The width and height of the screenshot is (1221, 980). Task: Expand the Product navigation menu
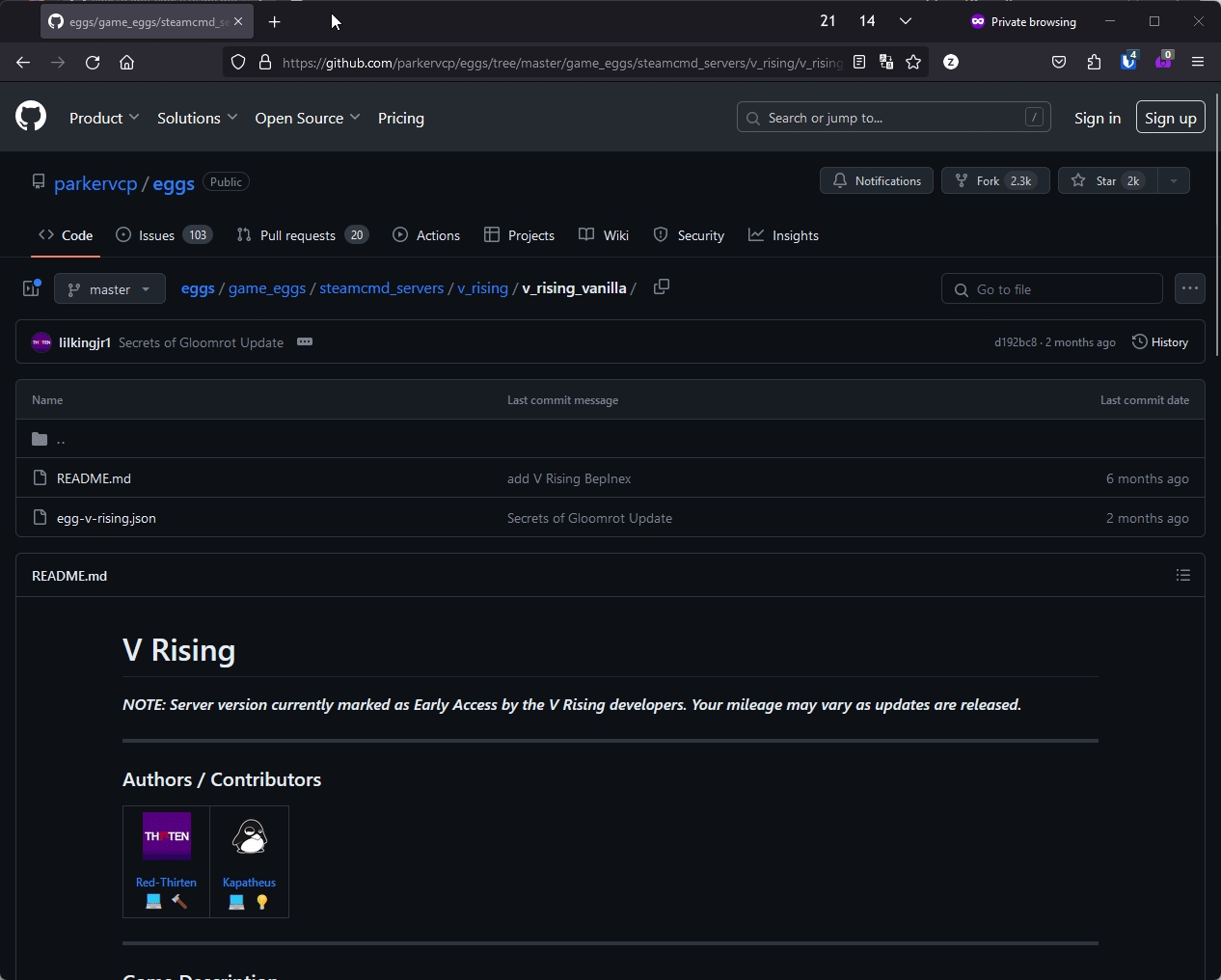[104, 118]
